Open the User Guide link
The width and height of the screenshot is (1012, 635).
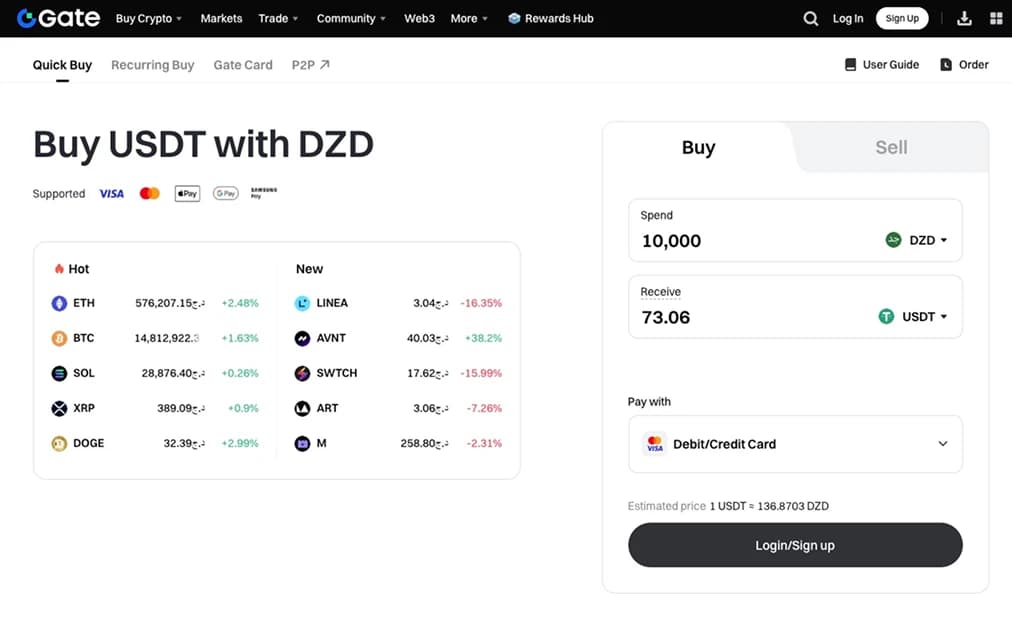pyautogui.click(x=881, y=65)
